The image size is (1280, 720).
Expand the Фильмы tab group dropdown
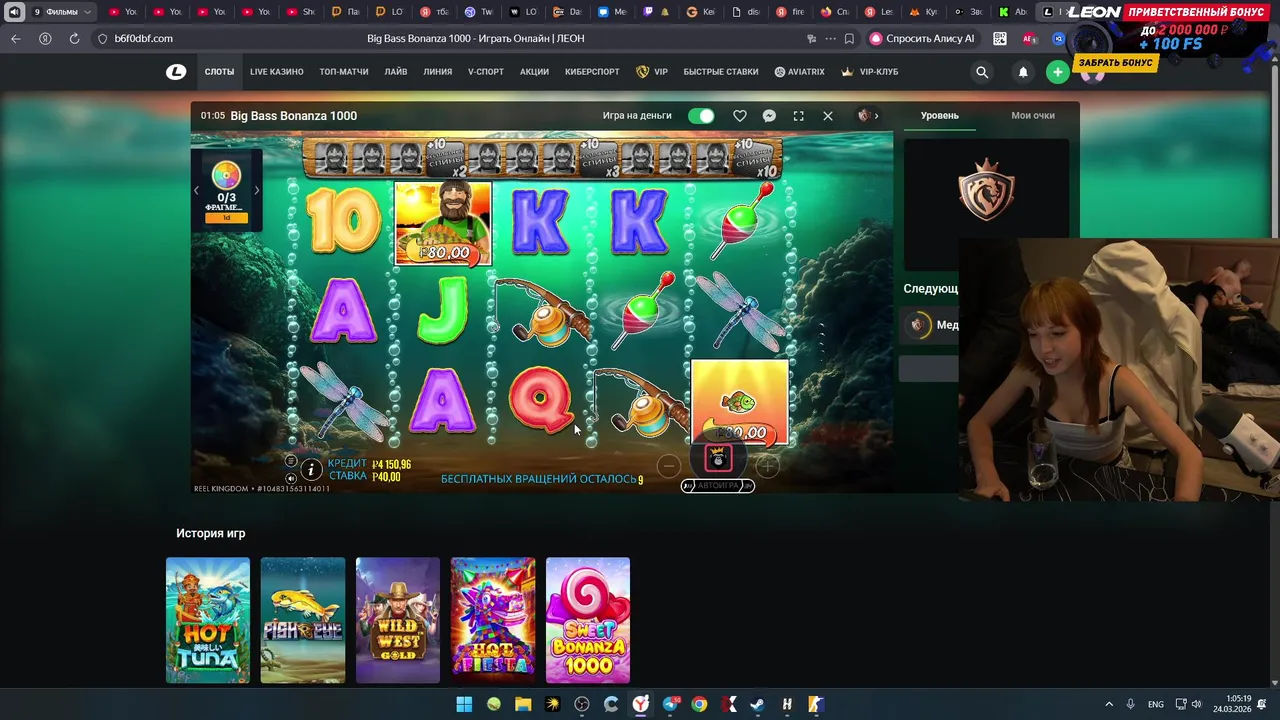click(x=88, y=12)
